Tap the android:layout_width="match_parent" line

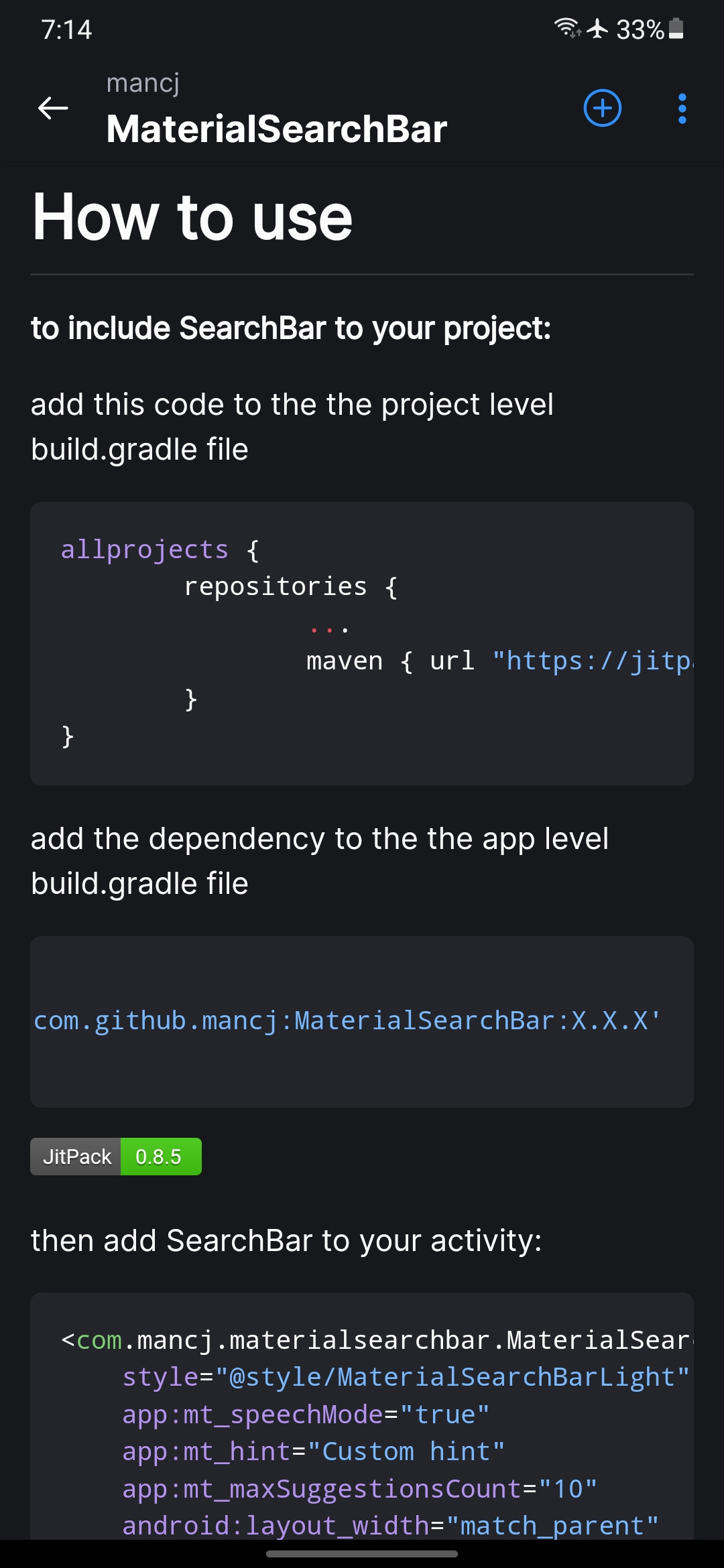tap(390, 1526)
